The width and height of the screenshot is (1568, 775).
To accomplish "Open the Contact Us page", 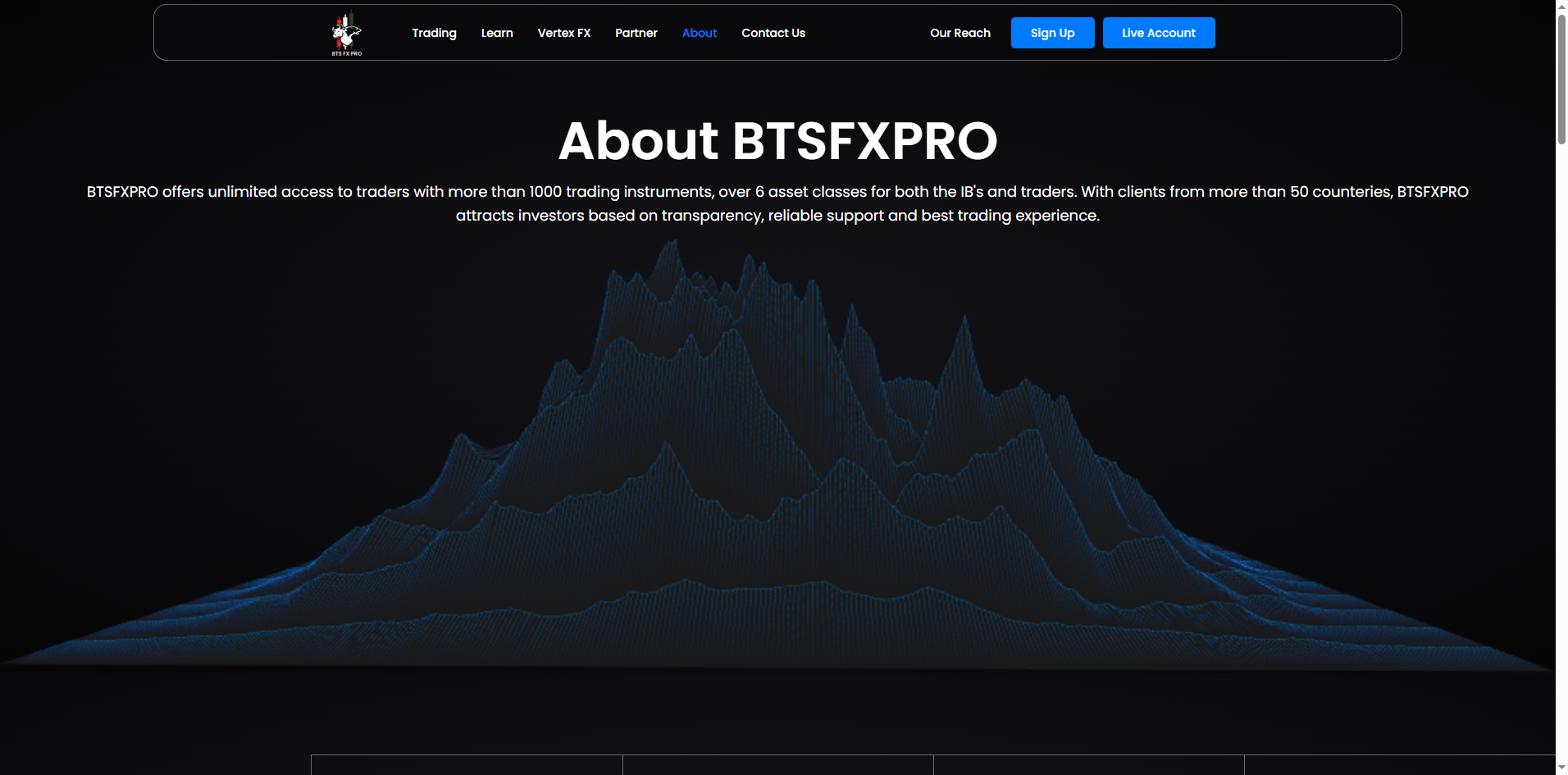I will tap(773, 33).
